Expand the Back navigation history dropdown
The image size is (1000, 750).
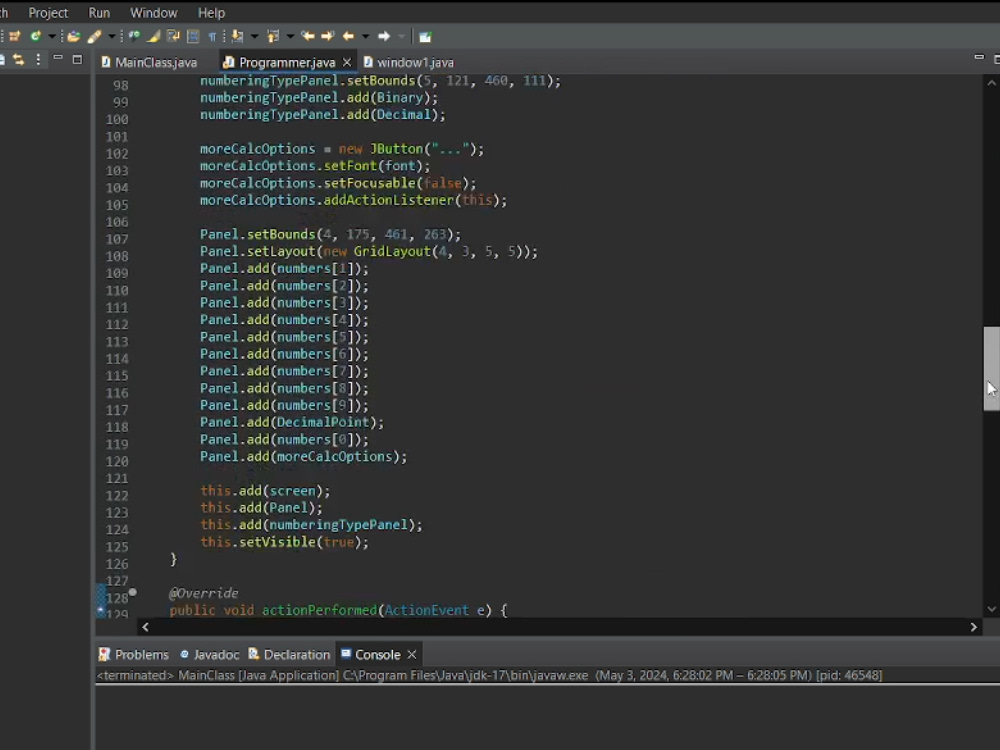click(x=365, y=36)
